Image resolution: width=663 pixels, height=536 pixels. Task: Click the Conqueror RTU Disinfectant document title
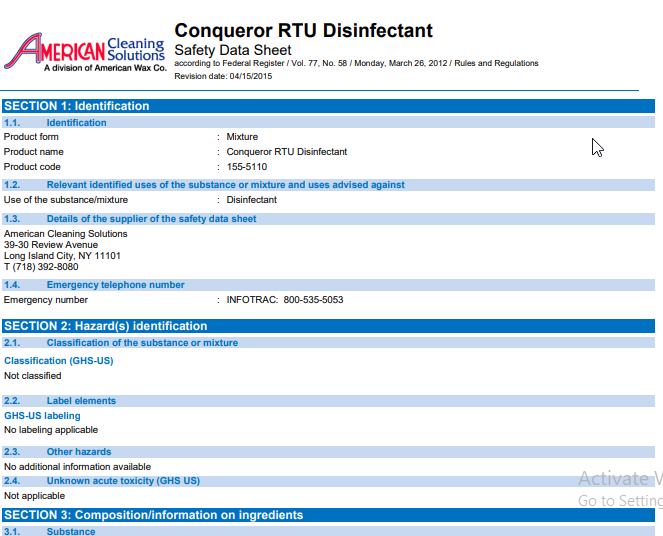[303, 31]
